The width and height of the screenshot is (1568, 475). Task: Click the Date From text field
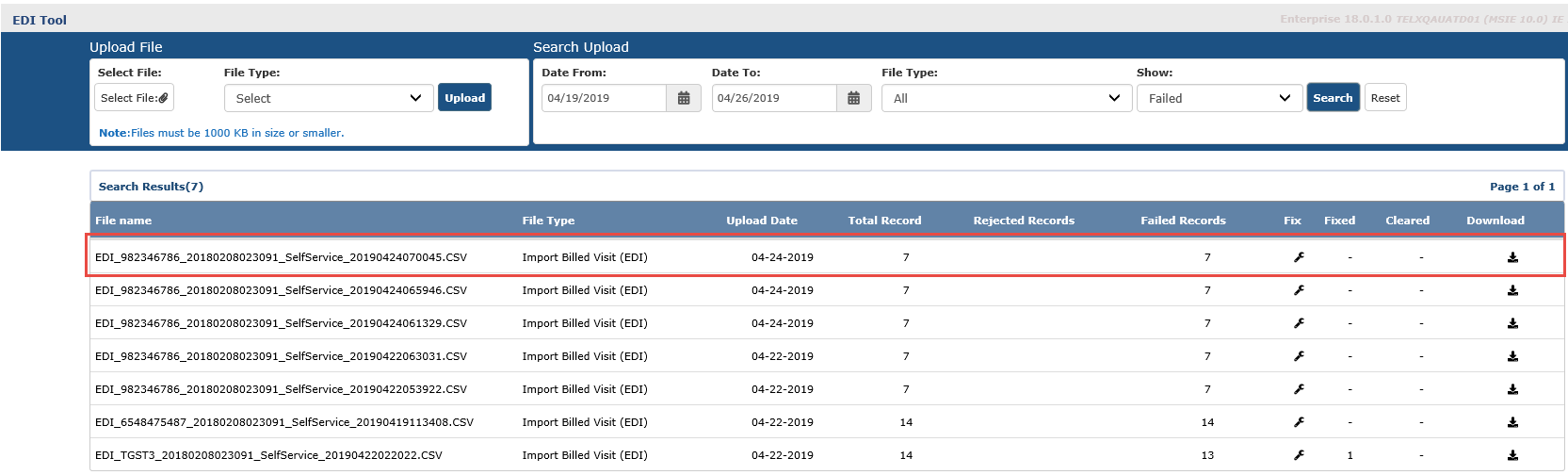pyautogui.click(x=604, y=98)
